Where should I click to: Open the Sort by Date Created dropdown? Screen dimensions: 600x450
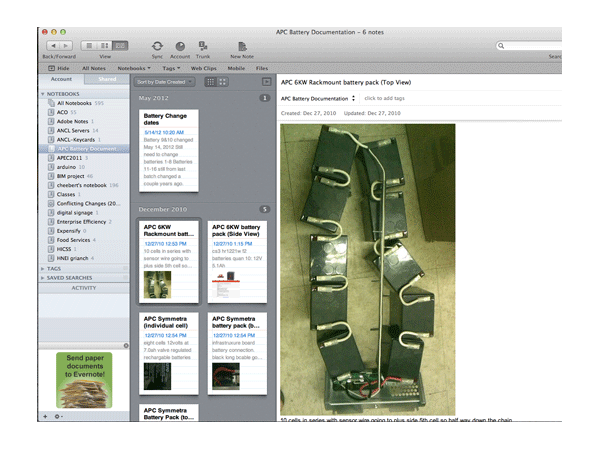pyautogui.click(x=164, y=82)
